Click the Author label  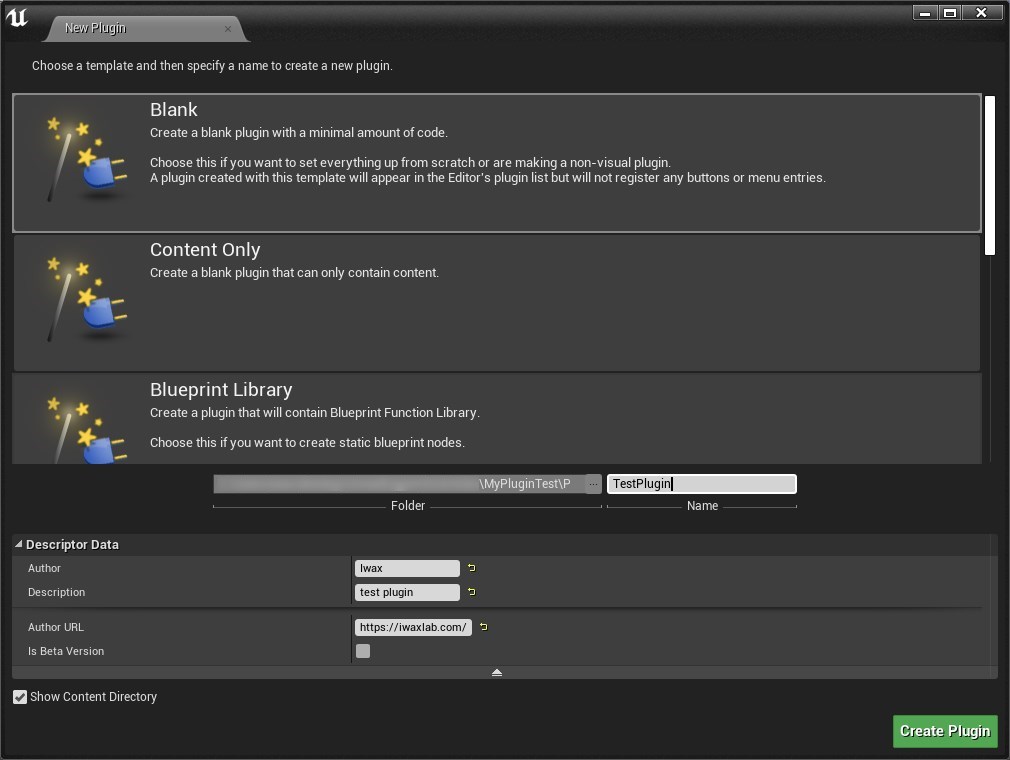point(44,568)
